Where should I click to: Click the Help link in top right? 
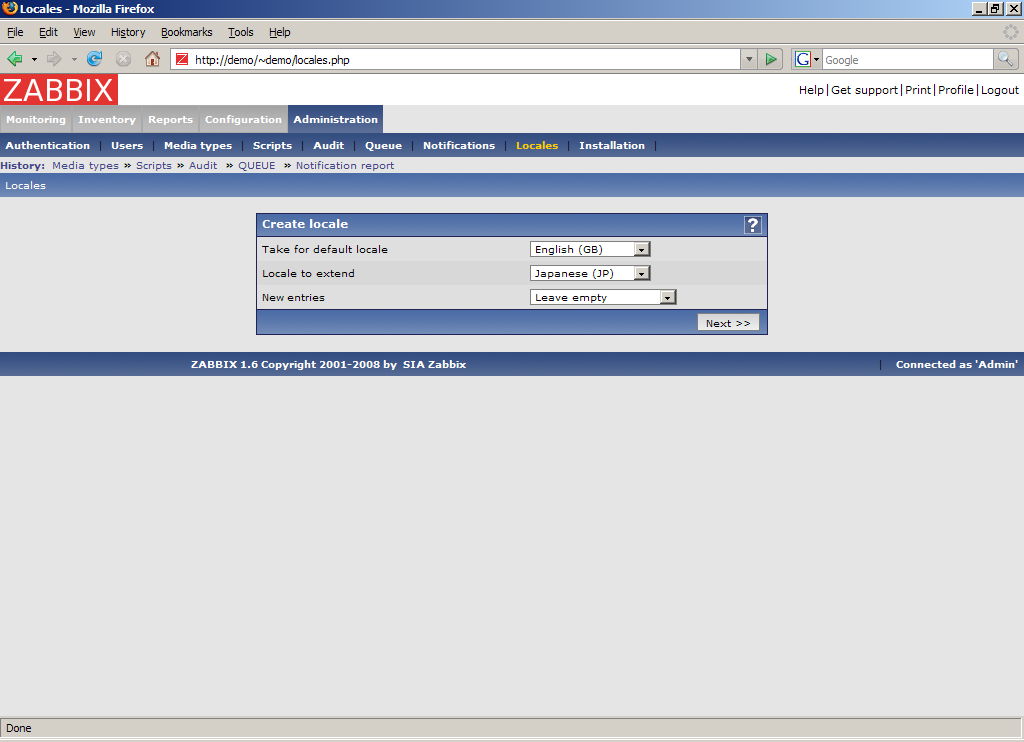pyautogui.click(x=811, y=90)
